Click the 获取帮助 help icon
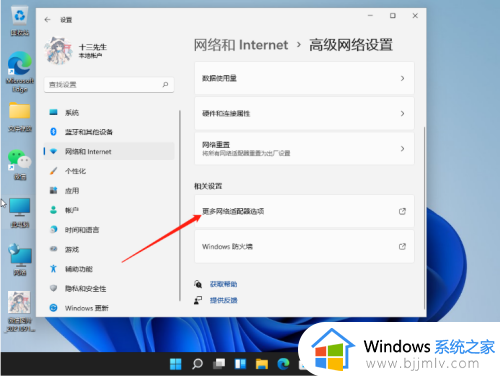Image resolution: width=500 pixels, height=377 pixels. coord(198,284)
